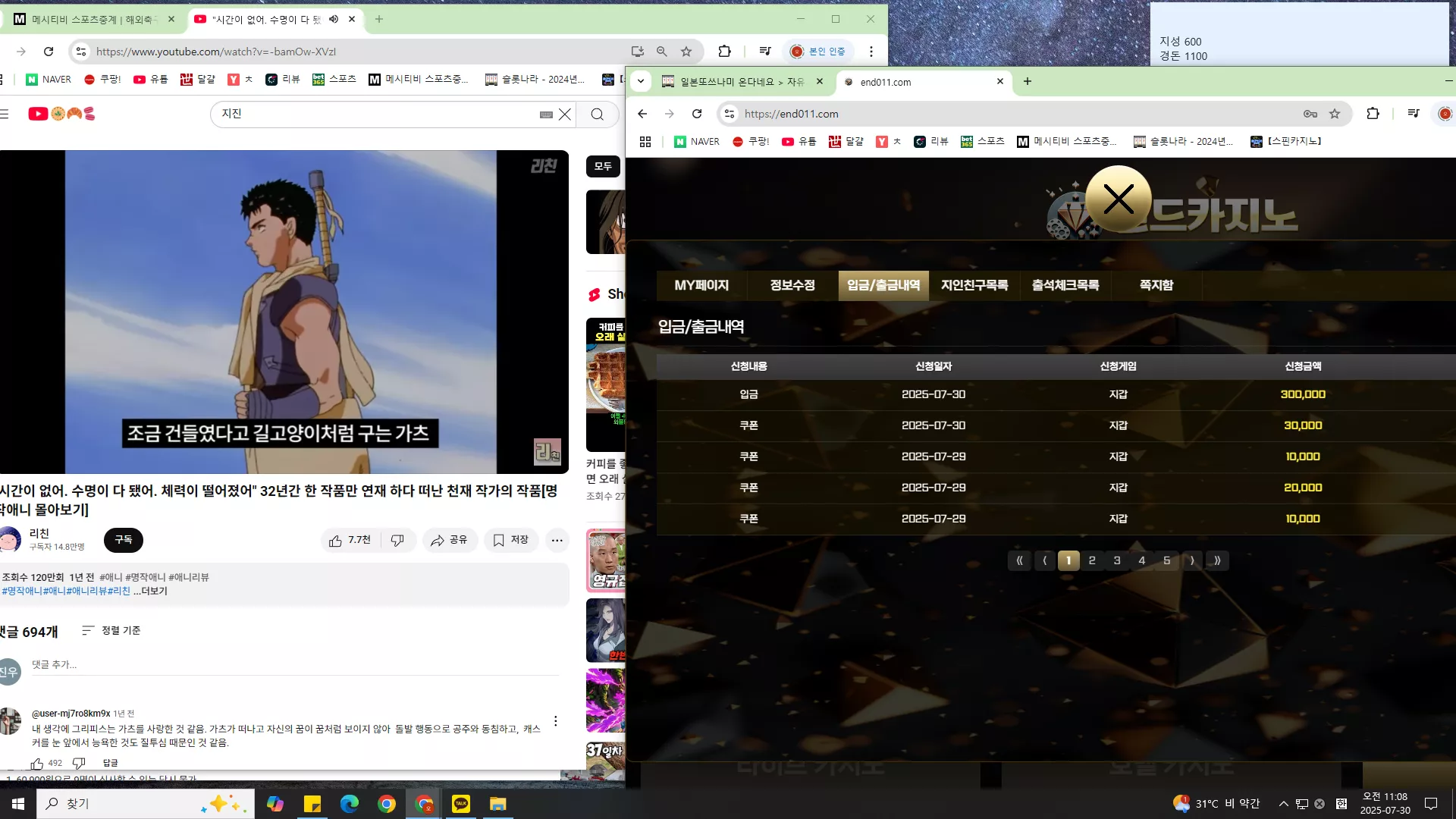Dislike the YouTube video

[397, 540]
